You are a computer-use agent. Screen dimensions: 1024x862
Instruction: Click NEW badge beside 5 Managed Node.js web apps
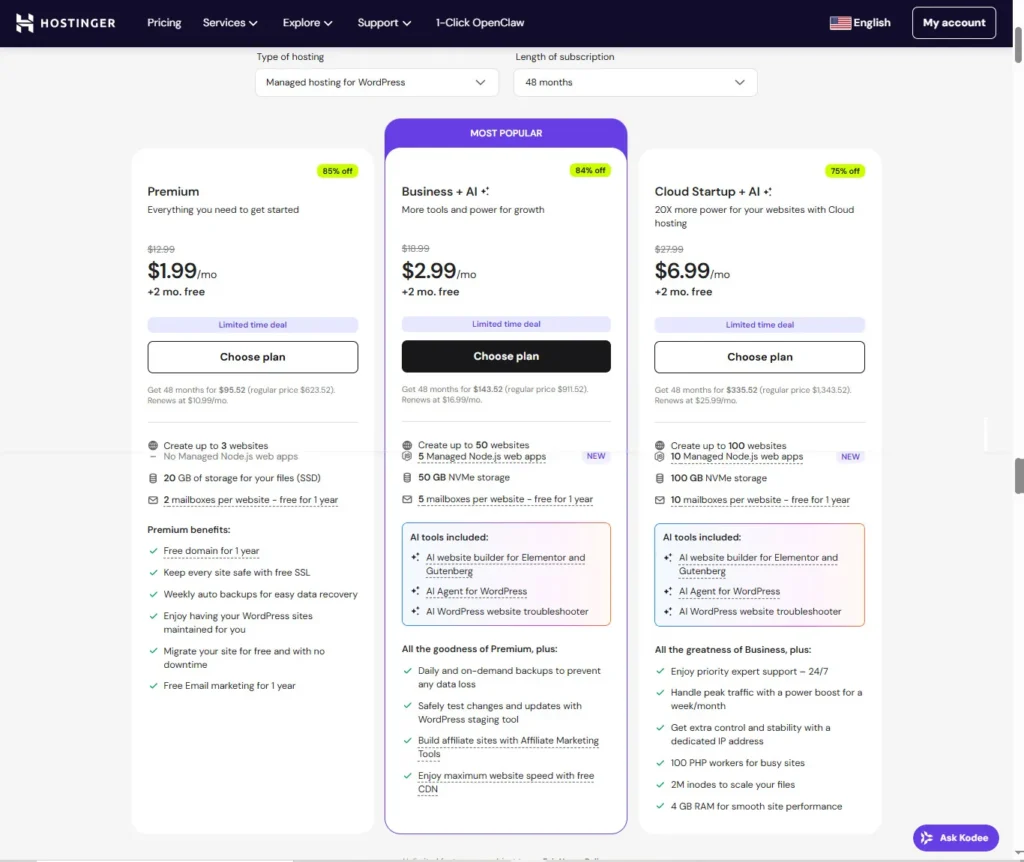coord(596,456)
